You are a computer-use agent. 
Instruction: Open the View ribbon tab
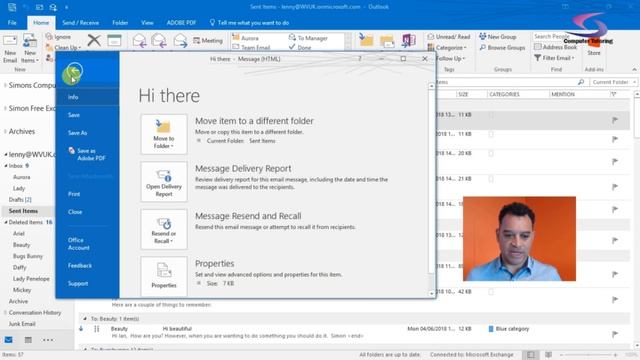pos(147,23)
